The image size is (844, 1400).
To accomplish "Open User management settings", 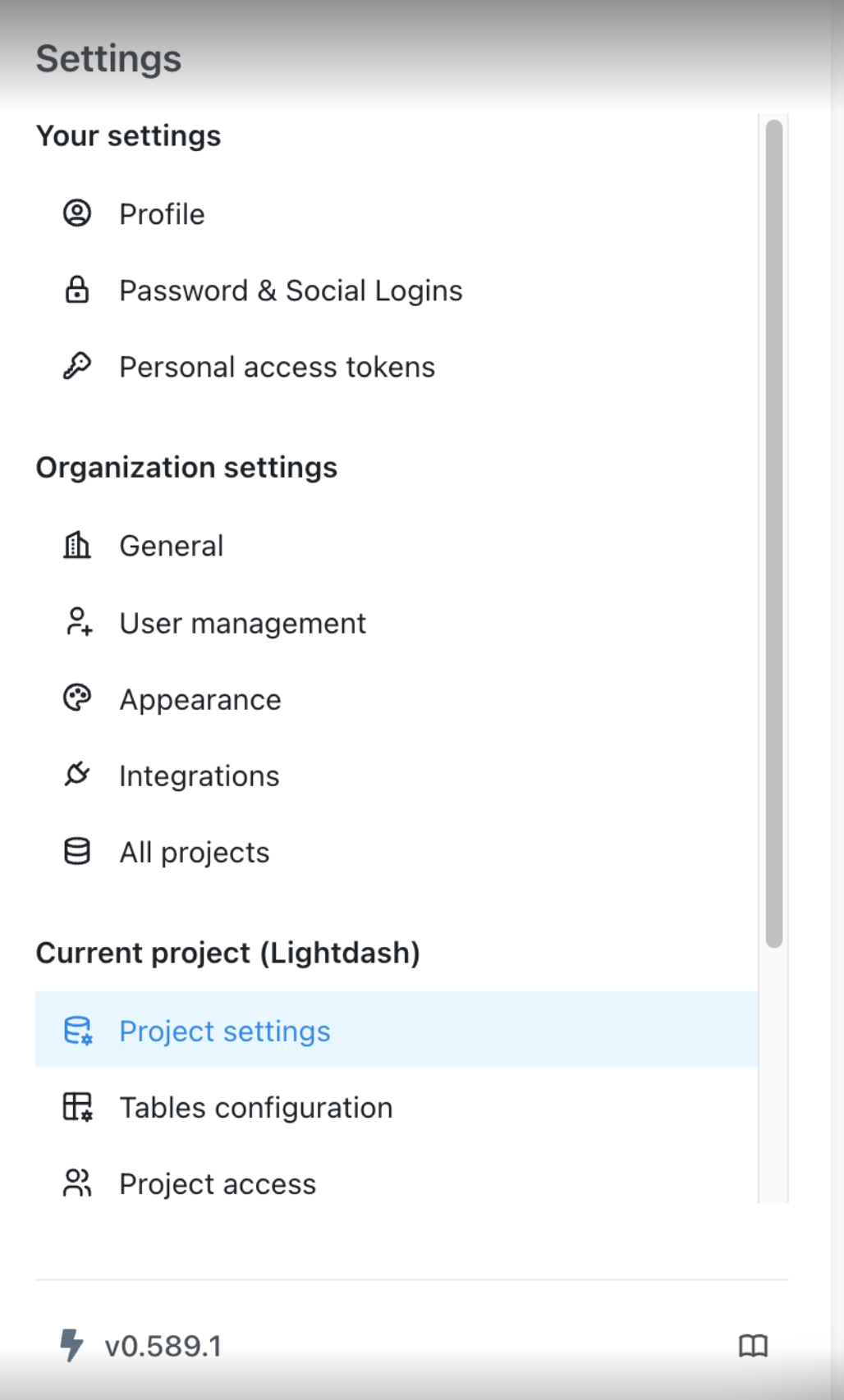I will coord(242,622).
